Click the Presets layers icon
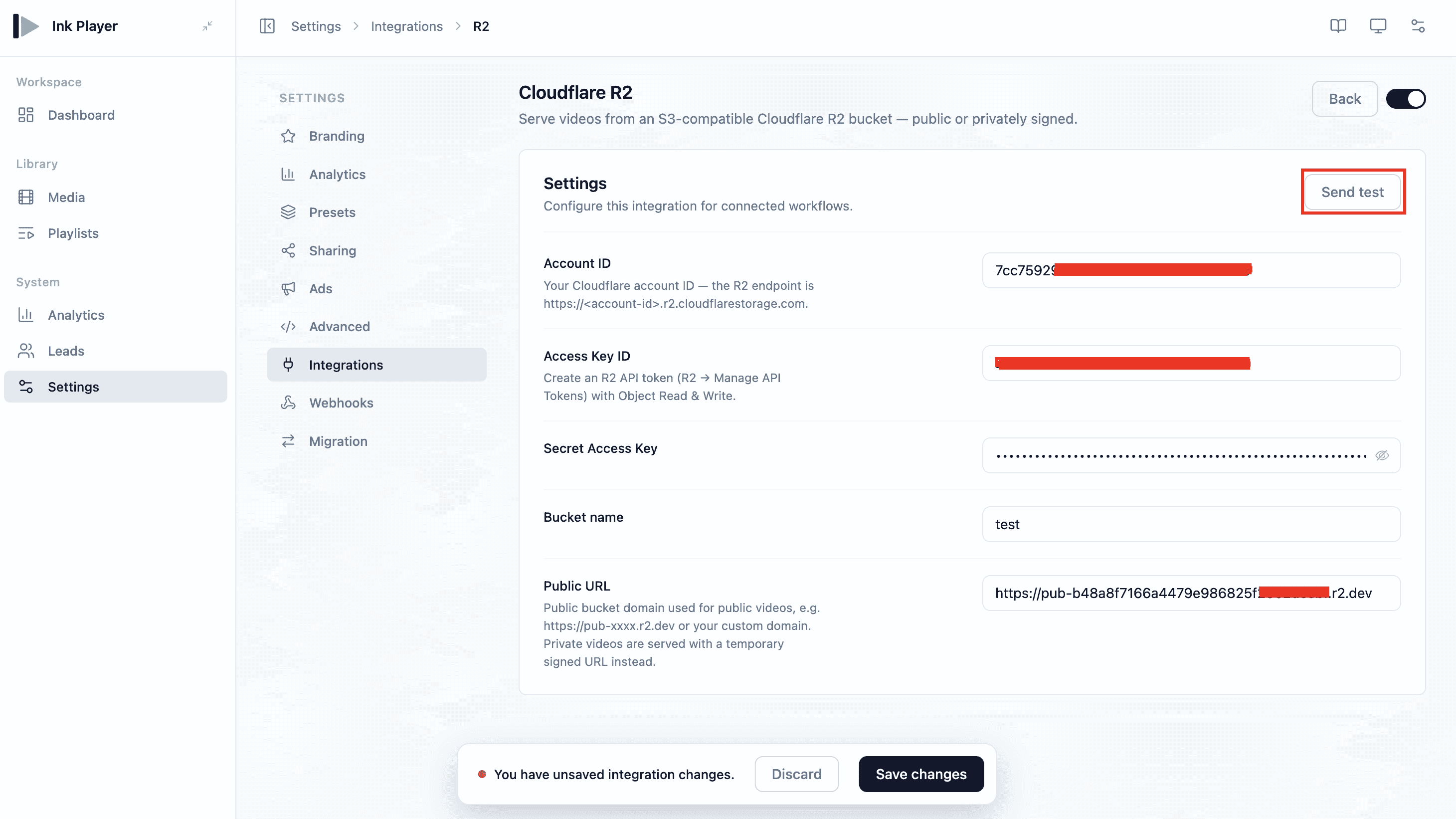This screenshot has width=1456, height=819. (x=288, y=212)
